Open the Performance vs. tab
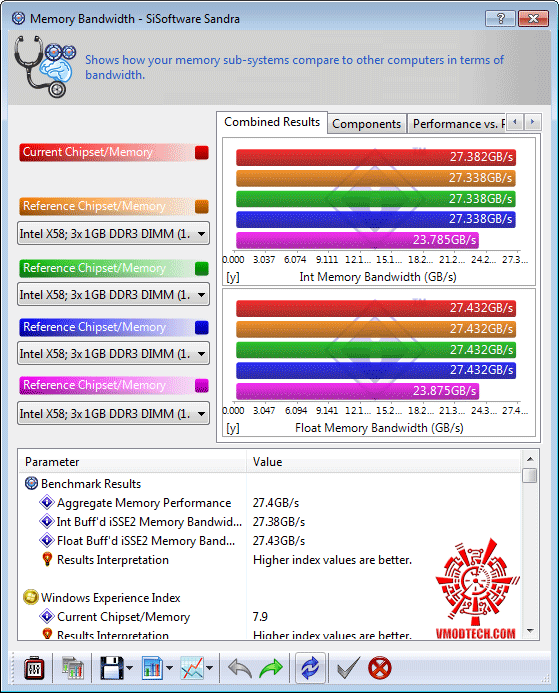This screenshot has height=693, width=559. (x=456, y=124)
